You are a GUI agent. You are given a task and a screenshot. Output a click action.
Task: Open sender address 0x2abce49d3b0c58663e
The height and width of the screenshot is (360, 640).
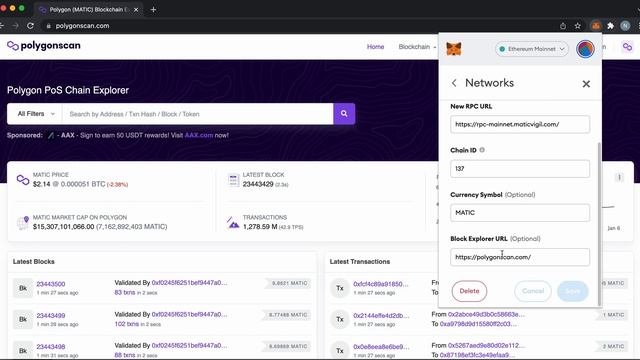click(x=486, y=314)
